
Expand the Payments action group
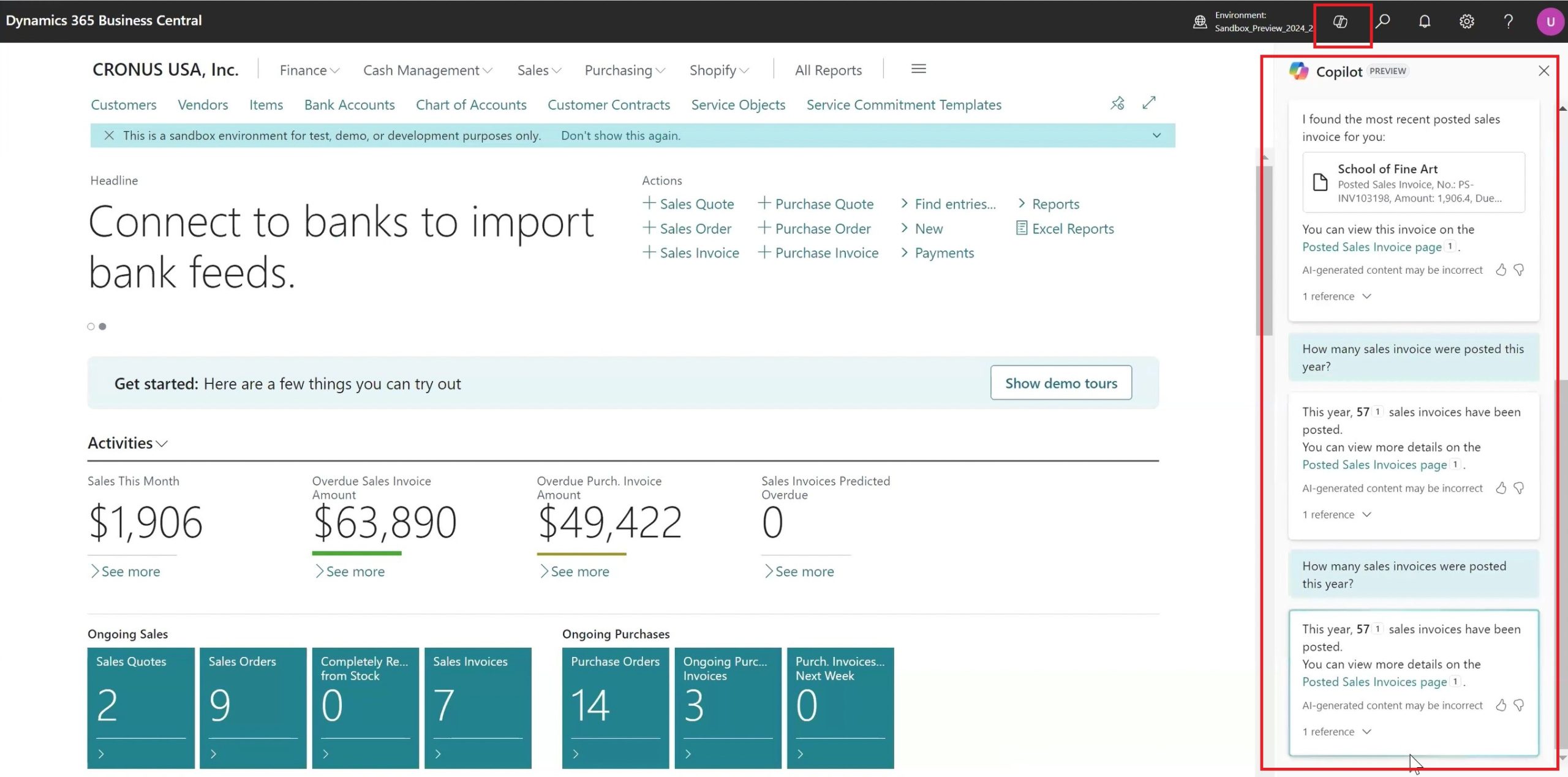(x=937, y=253)
